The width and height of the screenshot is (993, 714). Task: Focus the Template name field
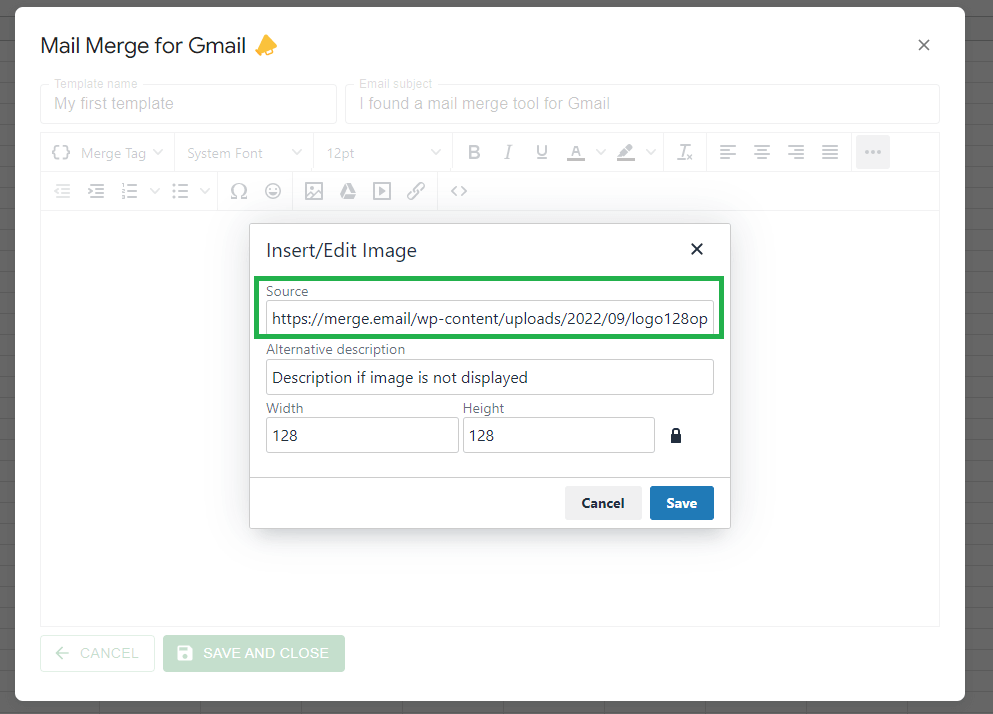[188, 104]
